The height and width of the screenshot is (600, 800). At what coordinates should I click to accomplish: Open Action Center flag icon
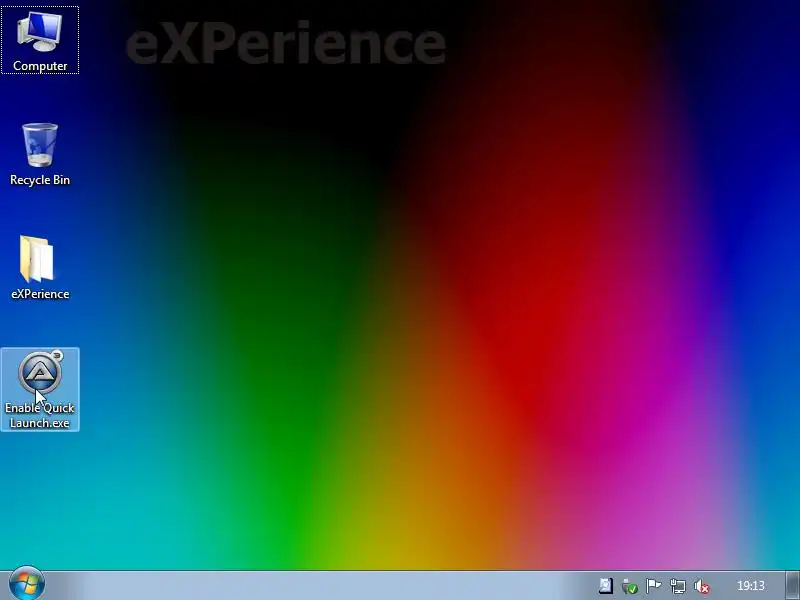click(x=654, y=586)
